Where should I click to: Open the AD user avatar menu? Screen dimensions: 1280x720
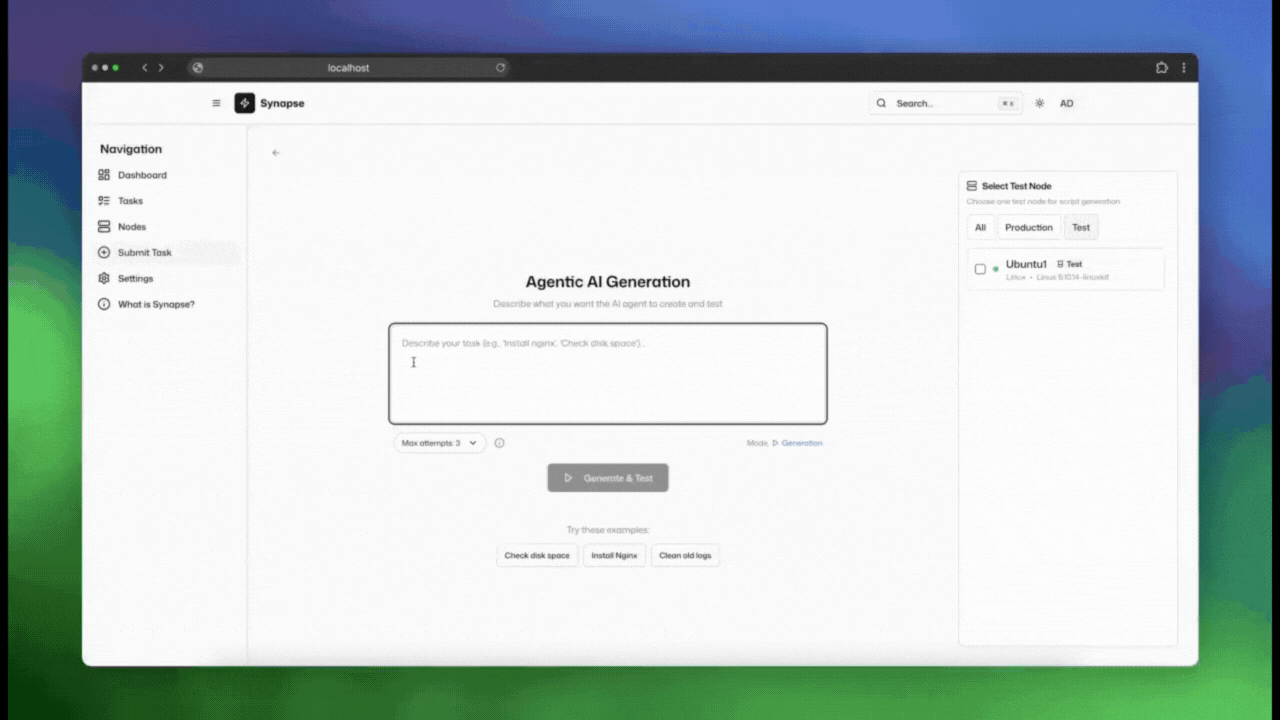click(1066, 103)
